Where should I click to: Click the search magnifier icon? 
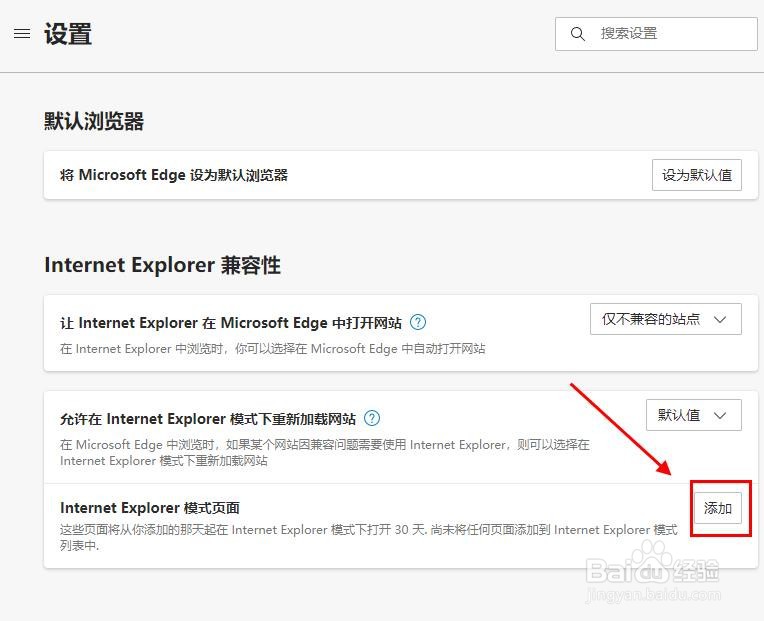coord(578,34)
